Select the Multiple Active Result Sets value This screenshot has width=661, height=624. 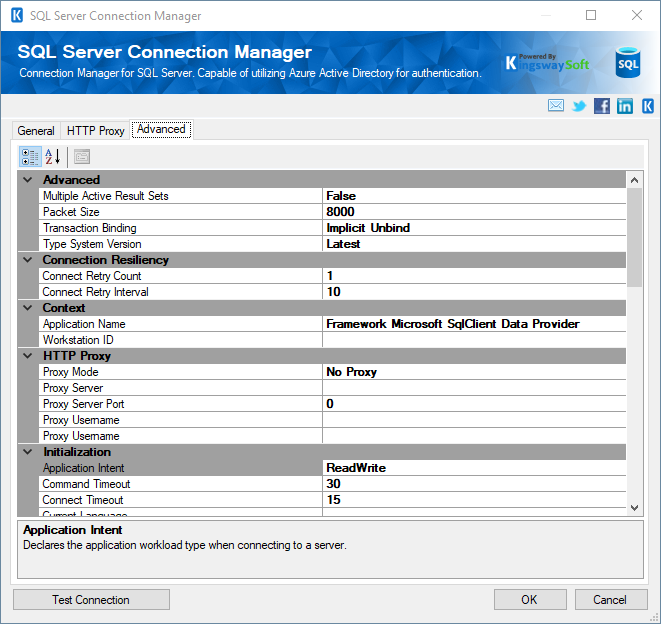coord(473,196)
